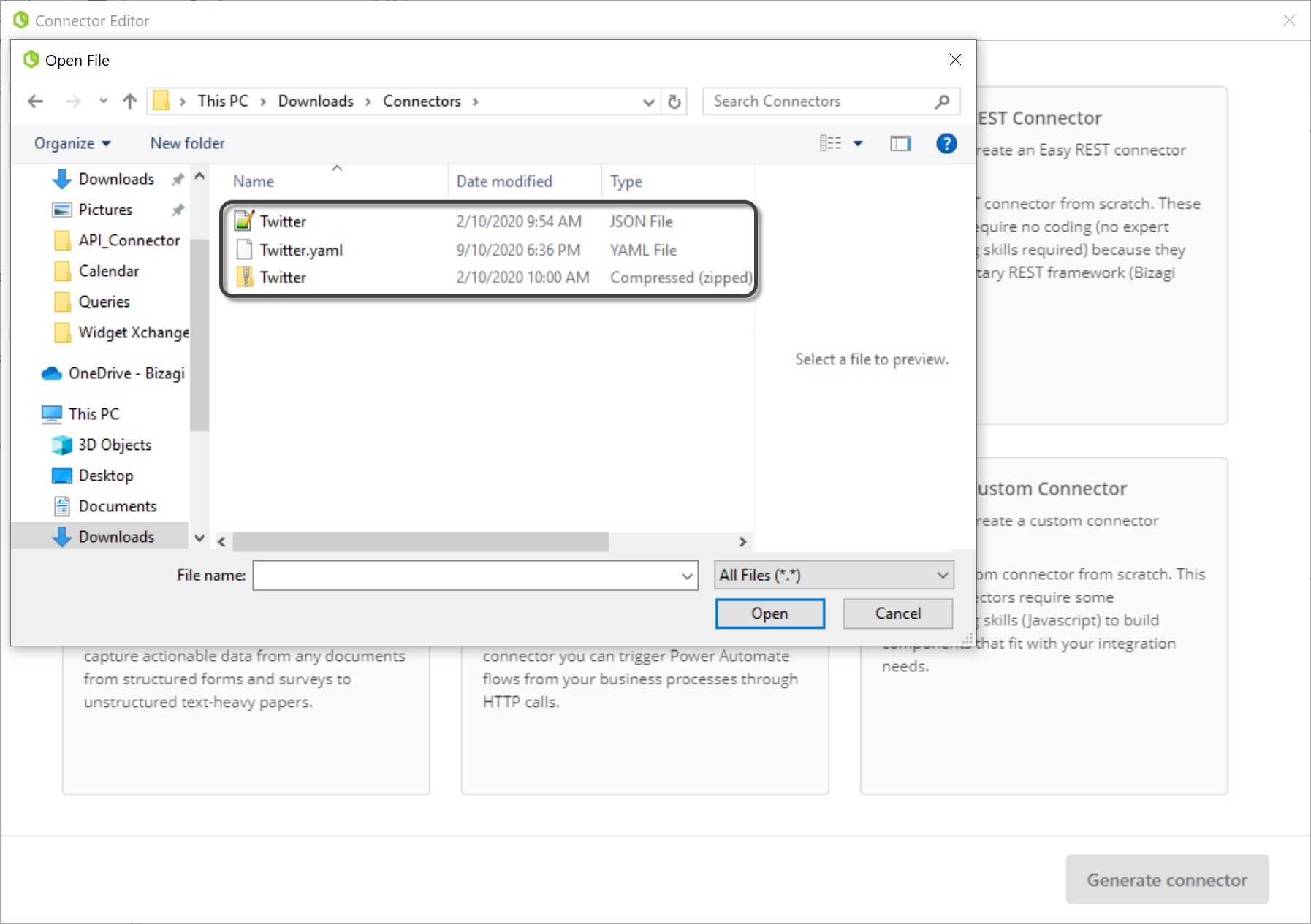Close the Open File dialog

coord(955,60)
